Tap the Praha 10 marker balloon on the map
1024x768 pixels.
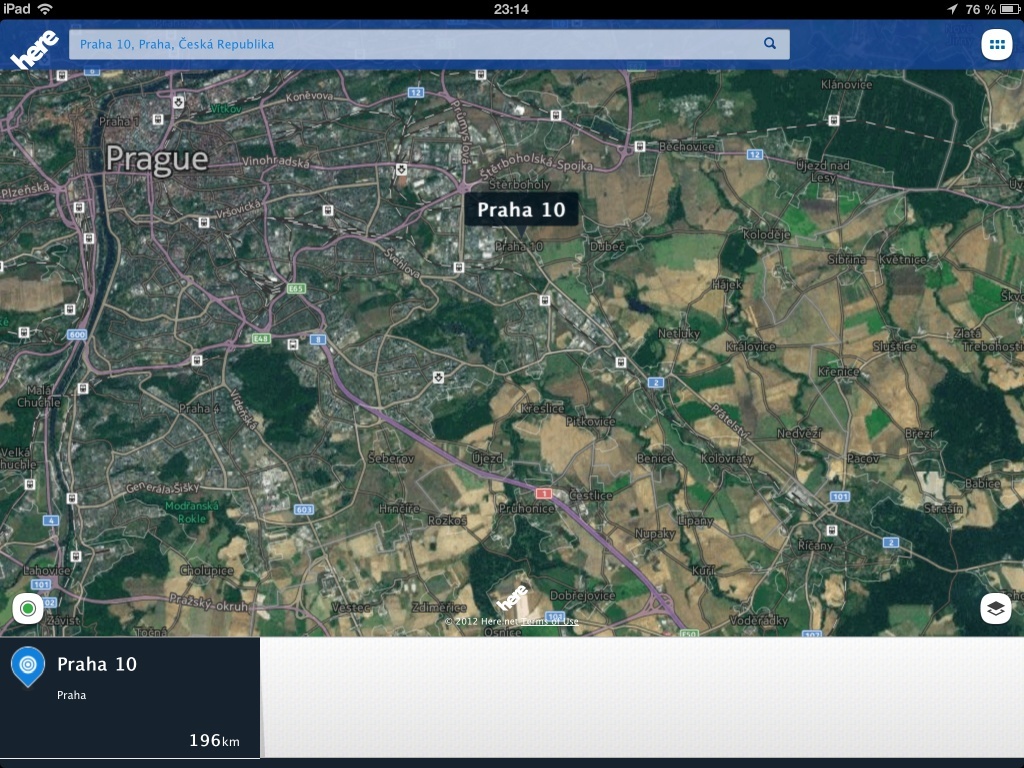[x=521, y=209]
